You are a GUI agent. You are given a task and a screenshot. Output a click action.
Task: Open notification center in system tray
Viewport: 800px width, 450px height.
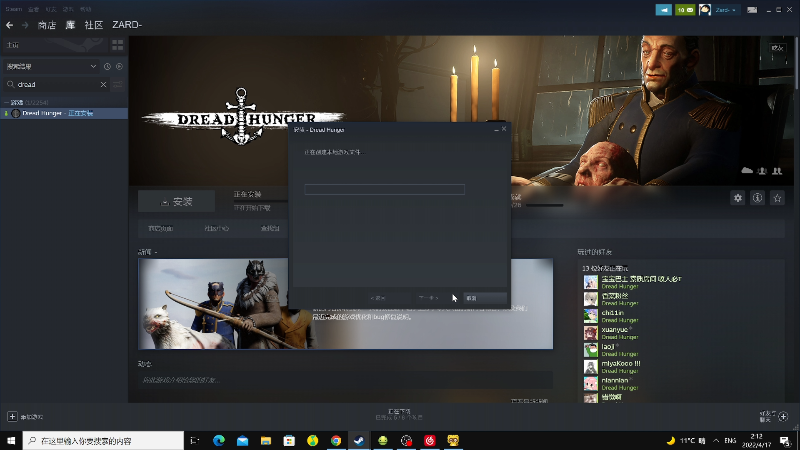point(785,440)
